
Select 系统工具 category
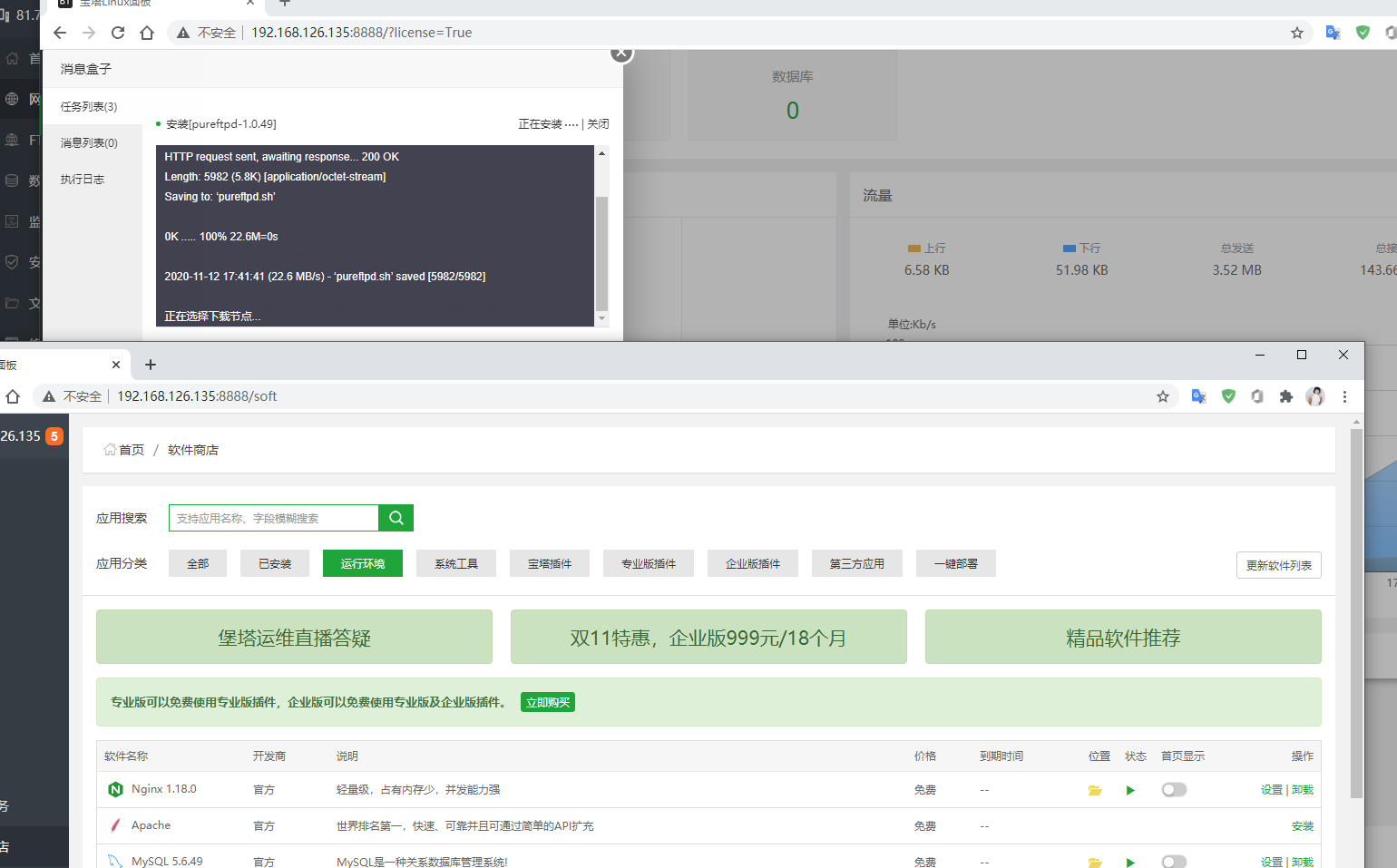[x=456, y=563]
